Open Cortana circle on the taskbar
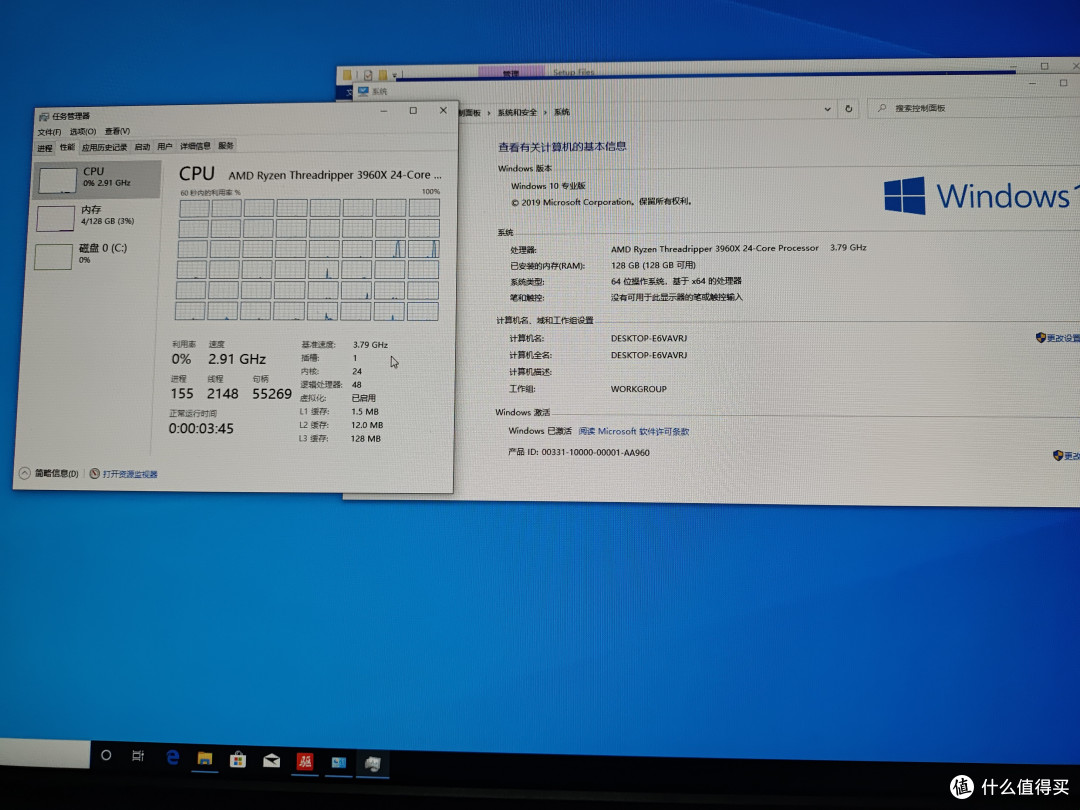The width and height of the screenshot is (1080, 810). [x=106, y=755]
